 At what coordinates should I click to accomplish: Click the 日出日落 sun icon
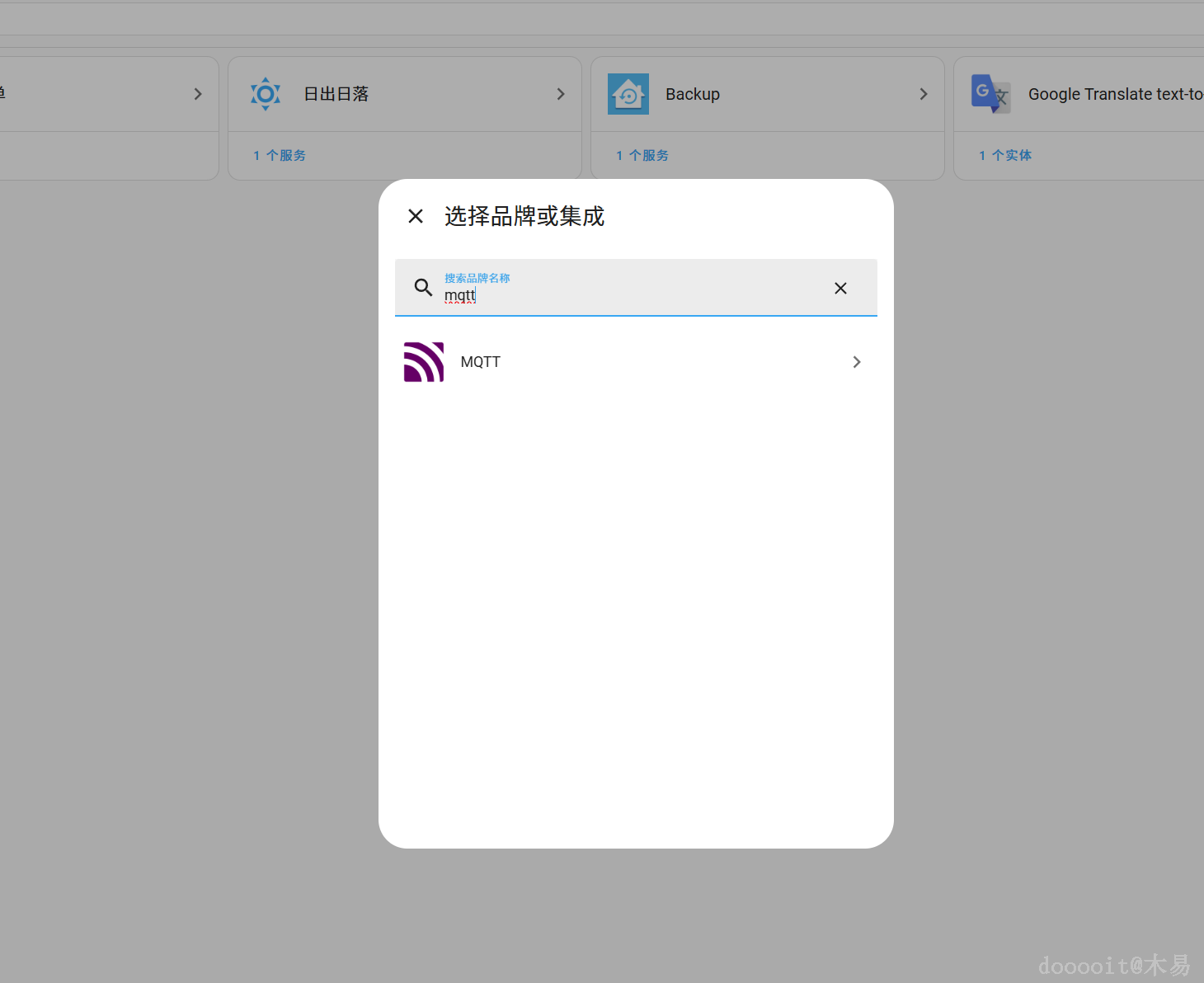(265, 93)
